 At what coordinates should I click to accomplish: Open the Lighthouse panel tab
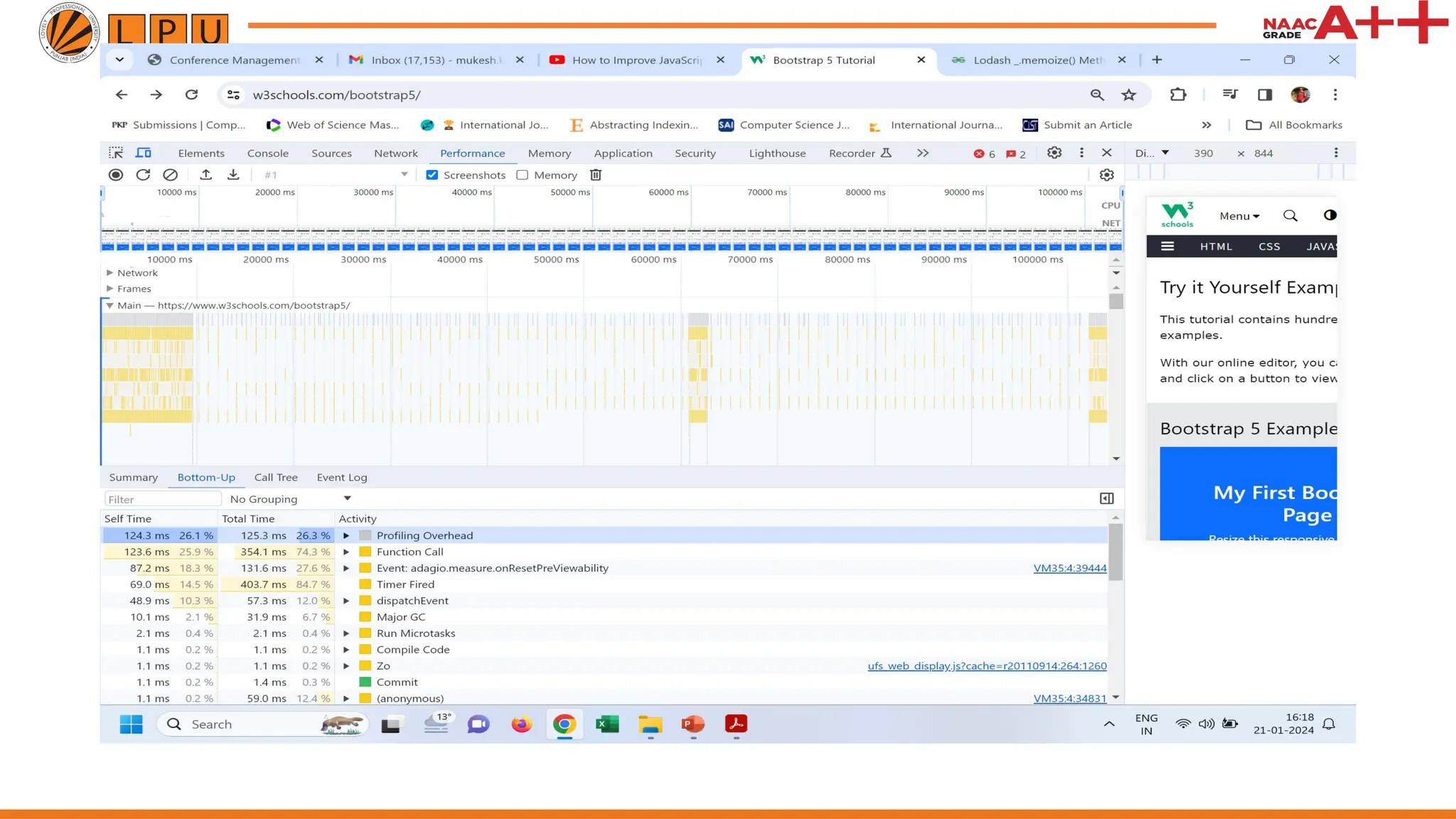pos(777,154)
